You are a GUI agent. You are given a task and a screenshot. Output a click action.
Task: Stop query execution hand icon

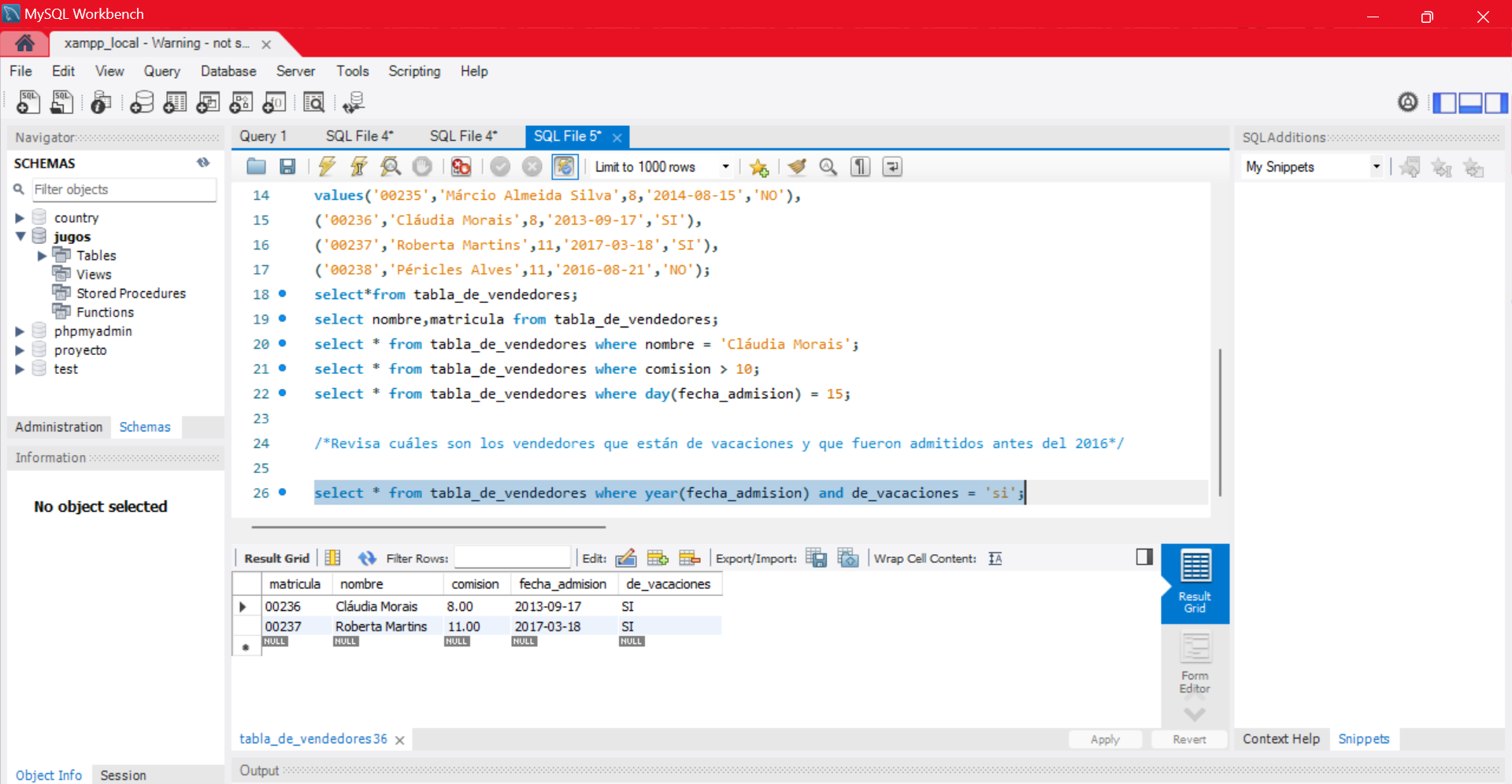tap(422, 166)
